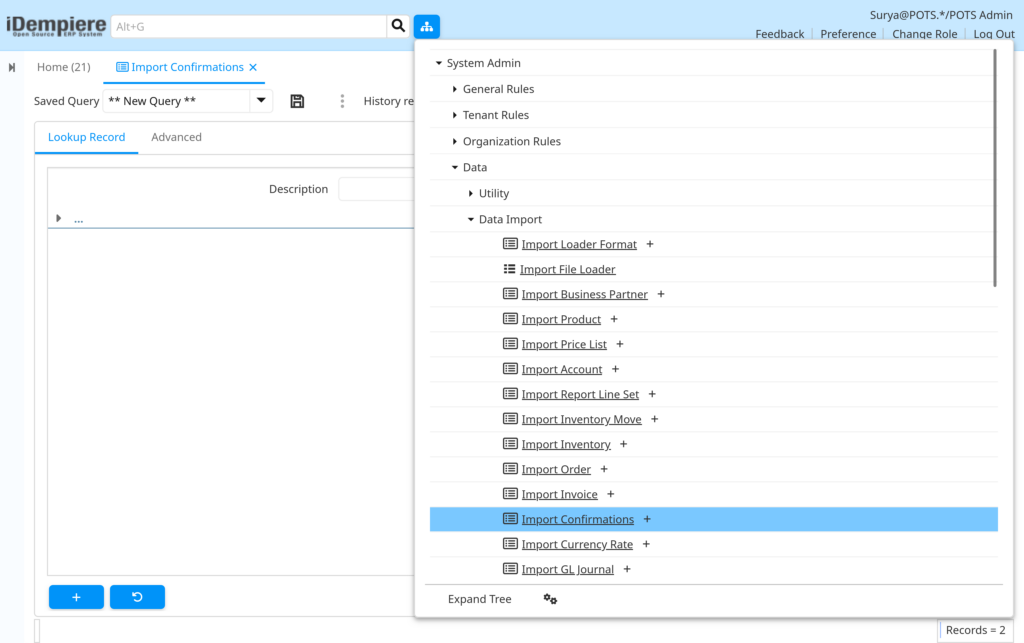Open the Import GL Journal link
1024x643 pixels.
click(x=568, y=569)
